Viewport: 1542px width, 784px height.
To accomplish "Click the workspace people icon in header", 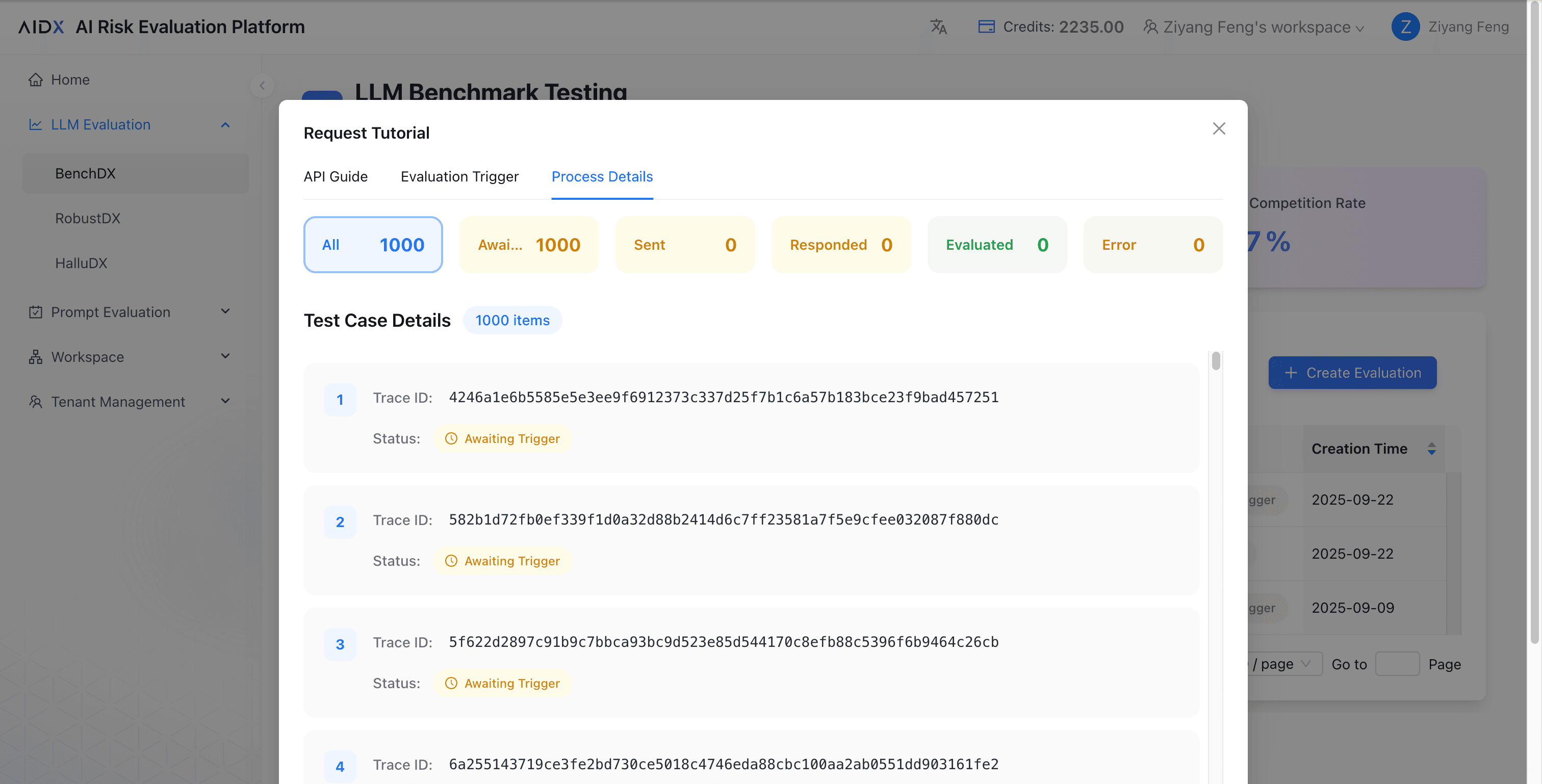I will click(1150, 27).
